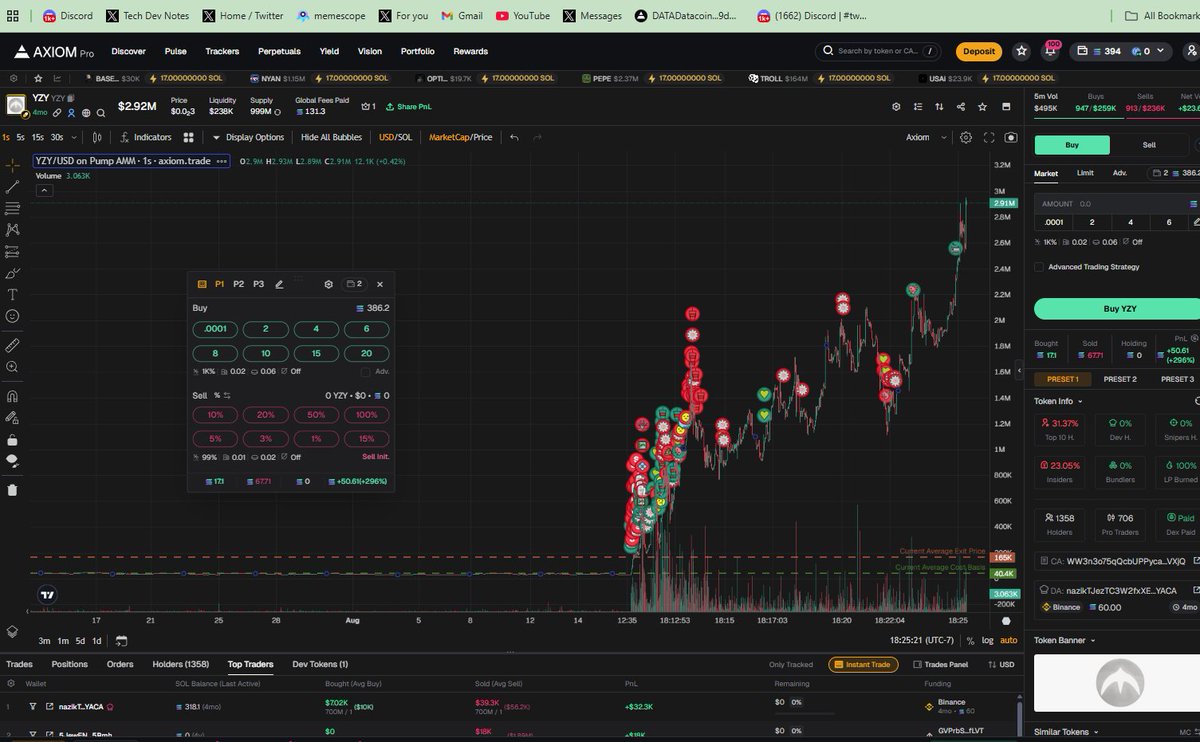Select the trend line drawing tool
The width and height of the screenshot is (1200, 742).
(12, 187)
